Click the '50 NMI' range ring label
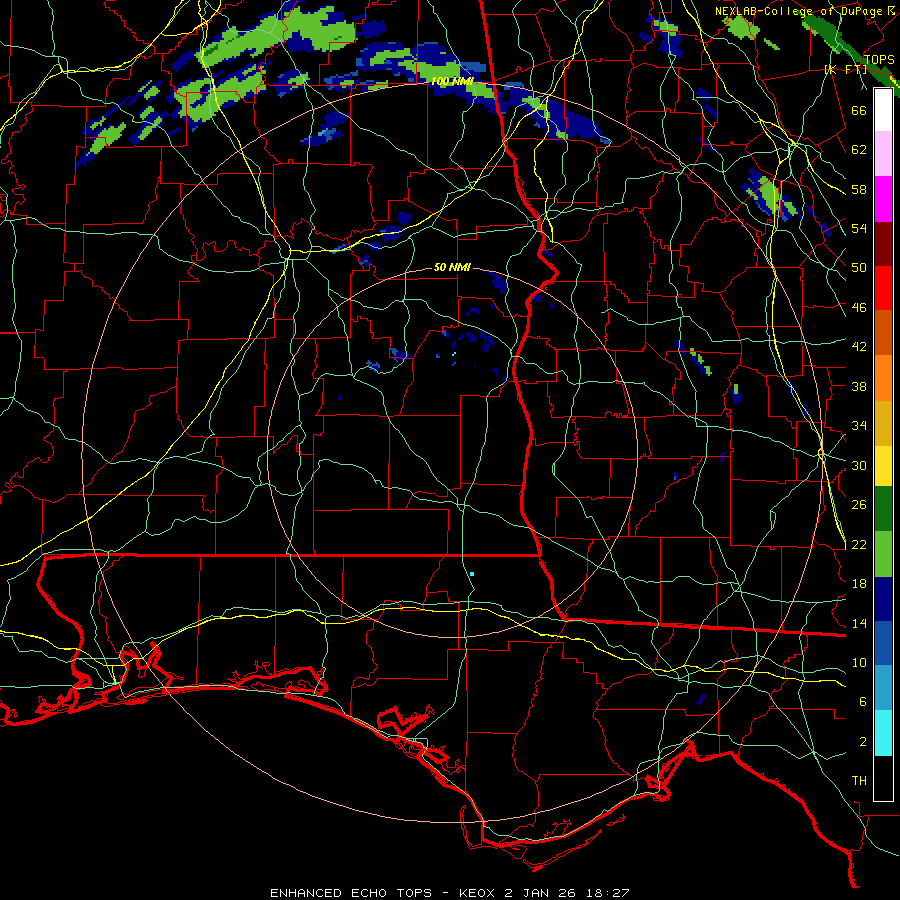The height and width of the screenshot is (900, 900). (452, 267)
